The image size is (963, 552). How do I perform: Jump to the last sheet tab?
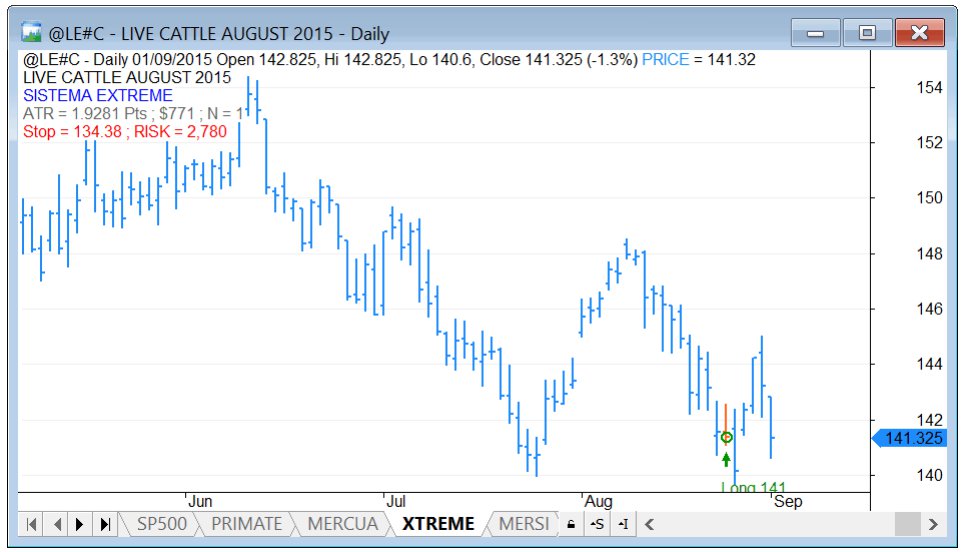(105, 524)
